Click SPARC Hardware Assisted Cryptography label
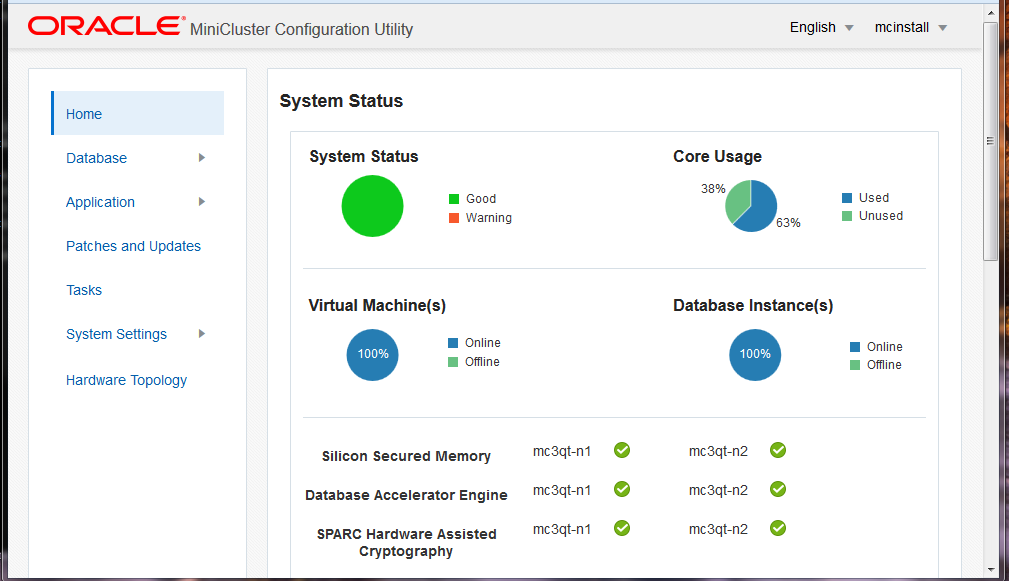The image size is (1009, 581). coord(406,542)
